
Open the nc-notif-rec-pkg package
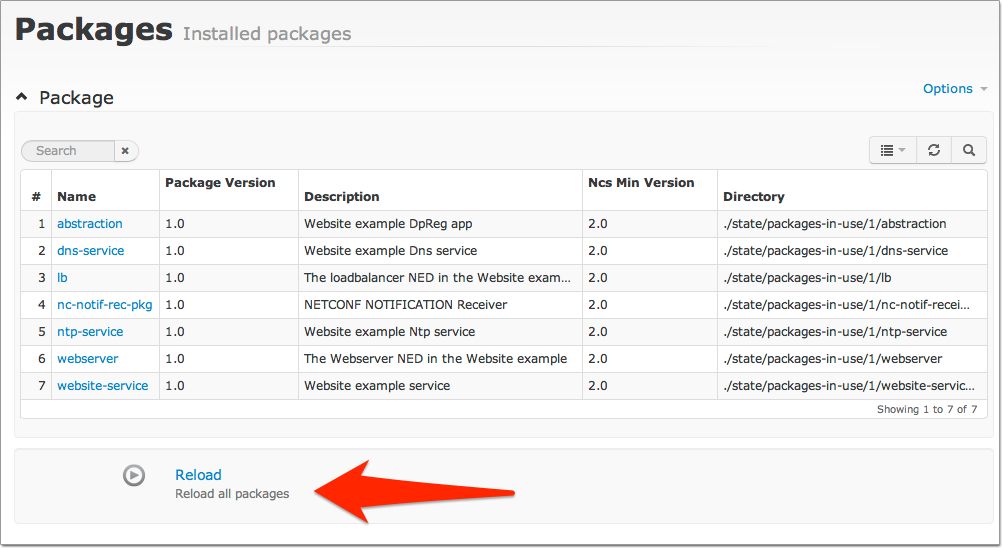(105, 305)
